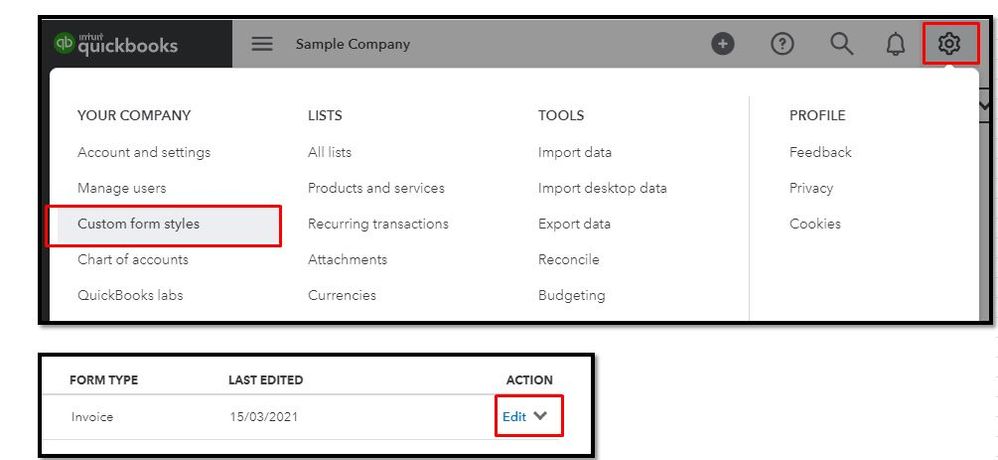Select Recurring transactions
The width and height of the screenshot is (998, 460).
click(x=378, y=224)
